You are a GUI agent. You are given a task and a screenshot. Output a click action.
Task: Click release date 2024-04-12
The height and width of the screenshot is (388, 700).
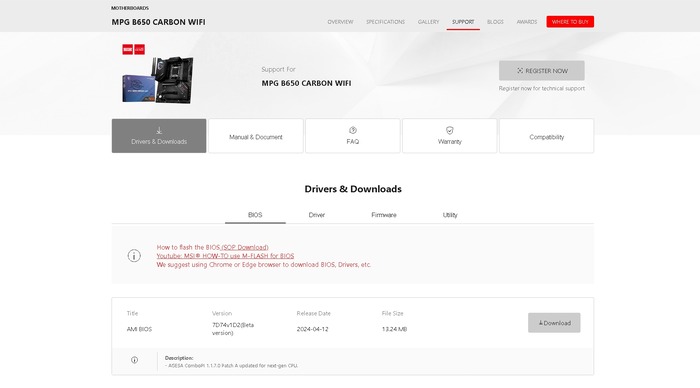click(312, 329)
